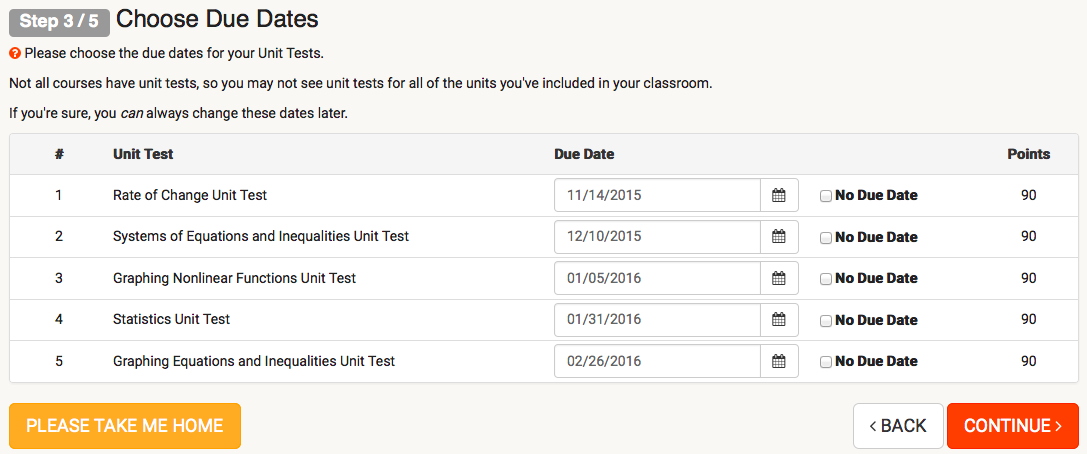
Task: Toggle No Due Date for Statistics Unit Test
Action: [825, 321]
